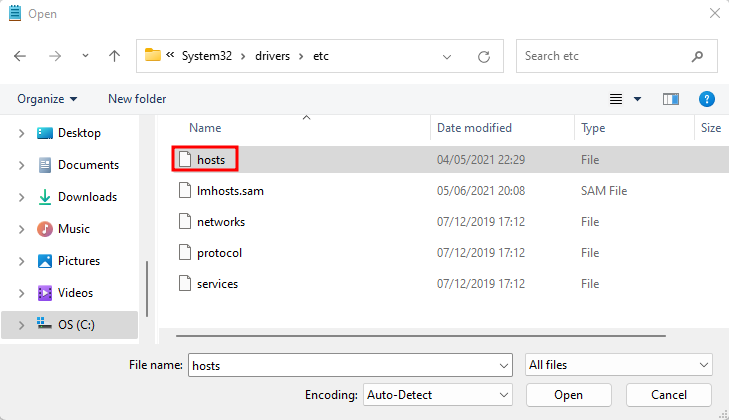Refresh the etc folder listing

(484, 56)
